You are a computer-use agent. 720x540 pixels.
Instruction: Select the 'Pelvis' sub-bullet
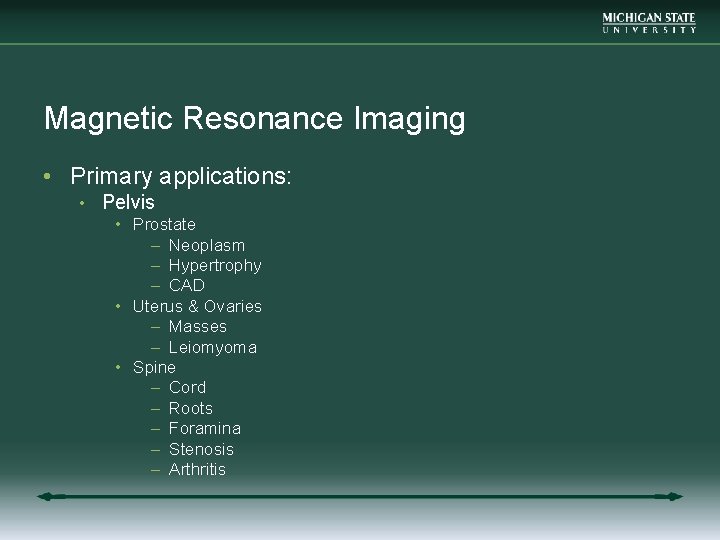[129, 202]
